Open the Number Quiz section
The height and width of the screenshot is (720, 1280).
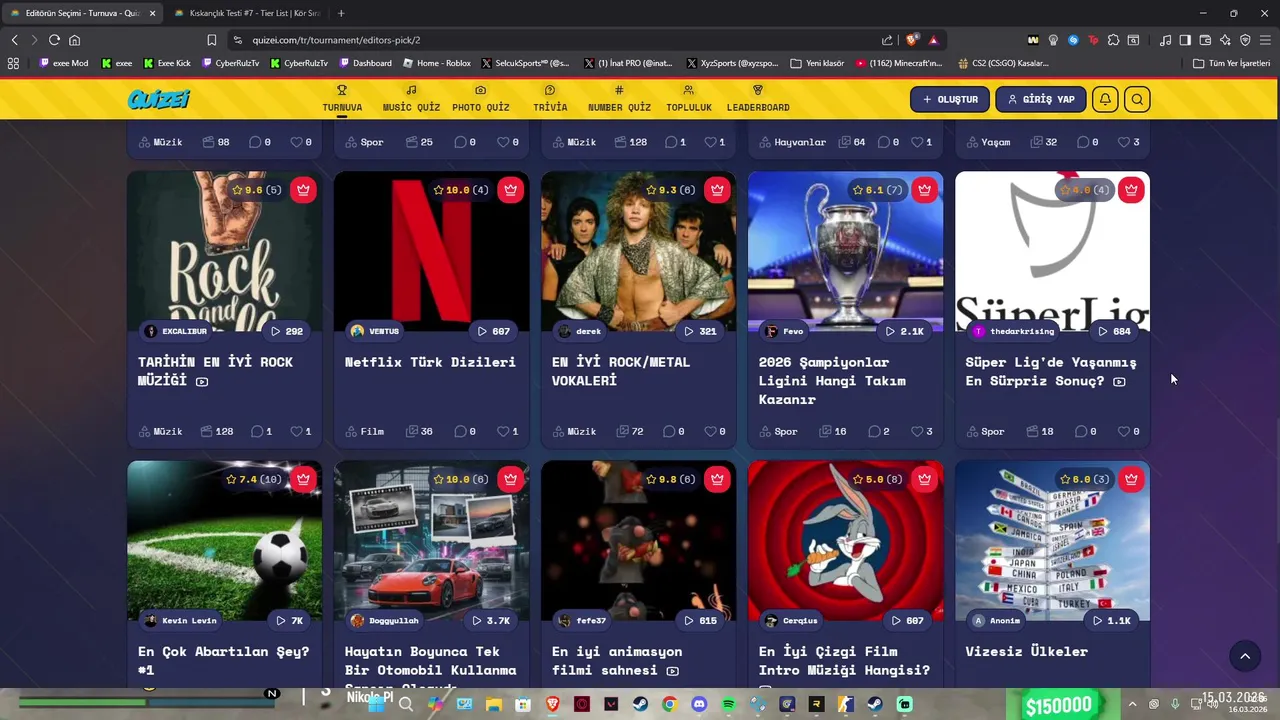coord(619,99)
